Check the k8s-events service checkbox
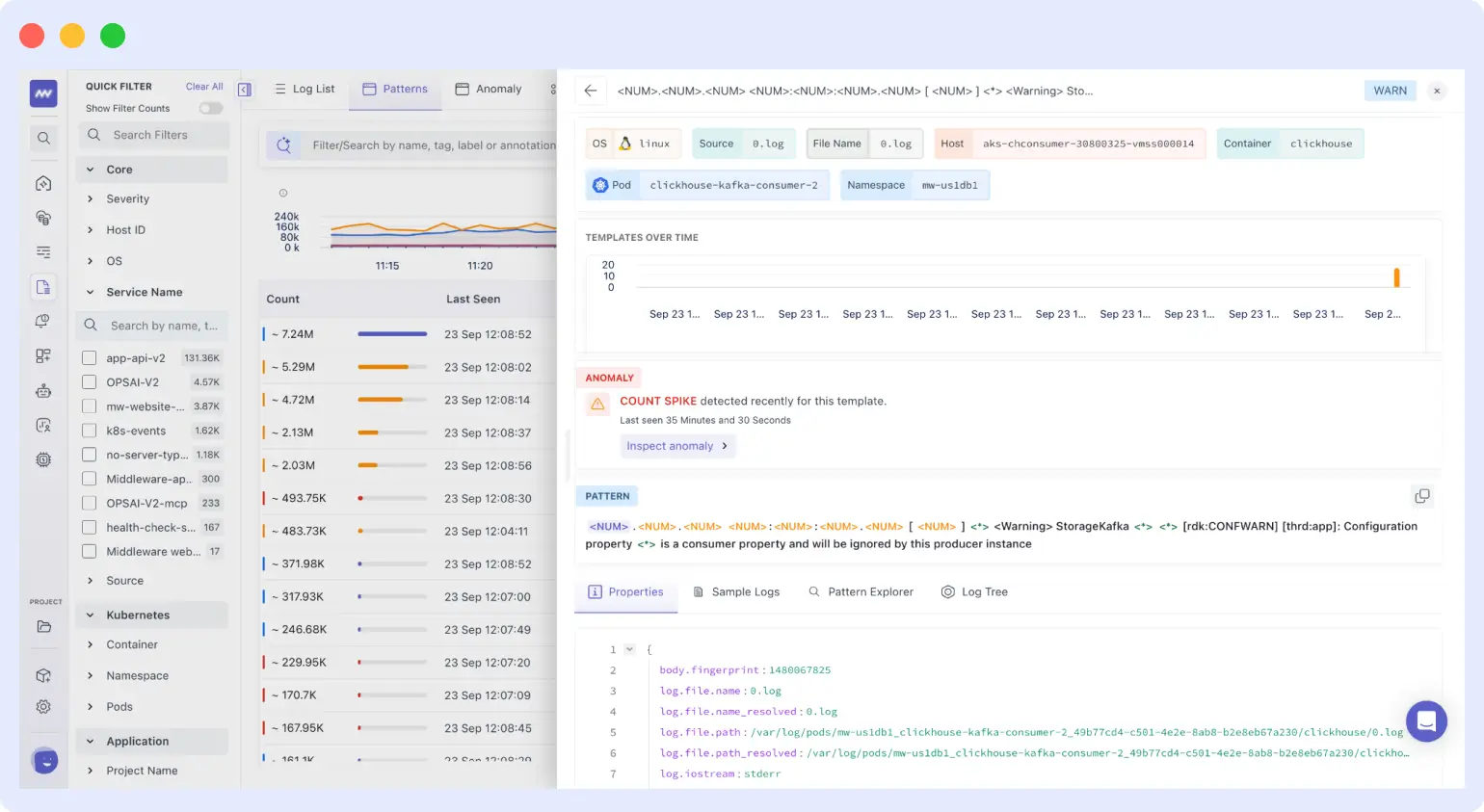Image resolution: width=1484 pixels, height=812 pixels. point(89,431)
